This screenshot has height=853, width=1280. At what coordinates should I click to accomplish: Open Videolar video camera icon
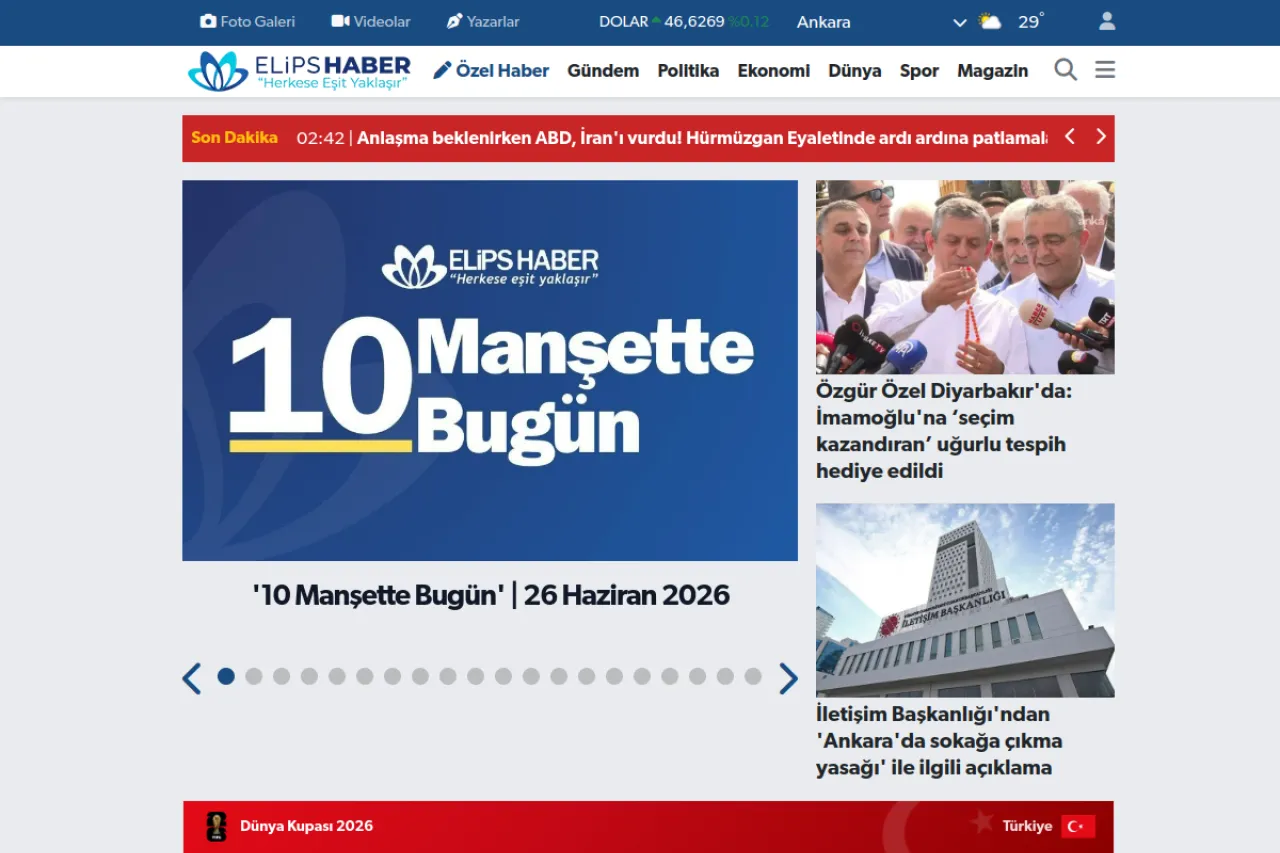[340, 21]
